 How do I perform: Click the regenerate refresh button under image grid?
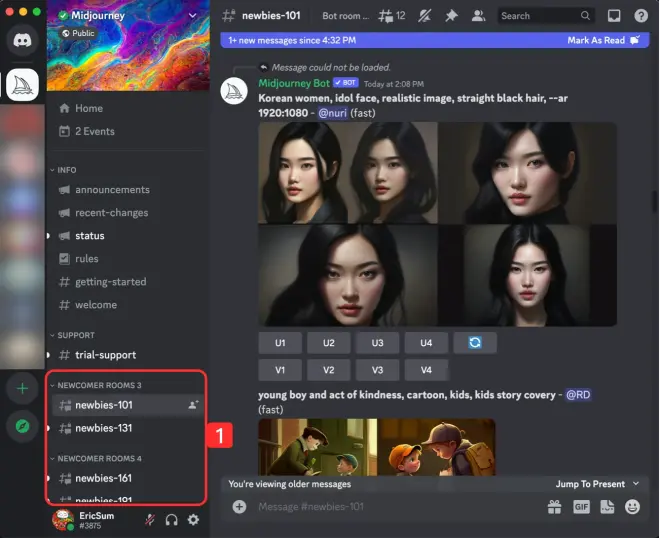(475, 343)
